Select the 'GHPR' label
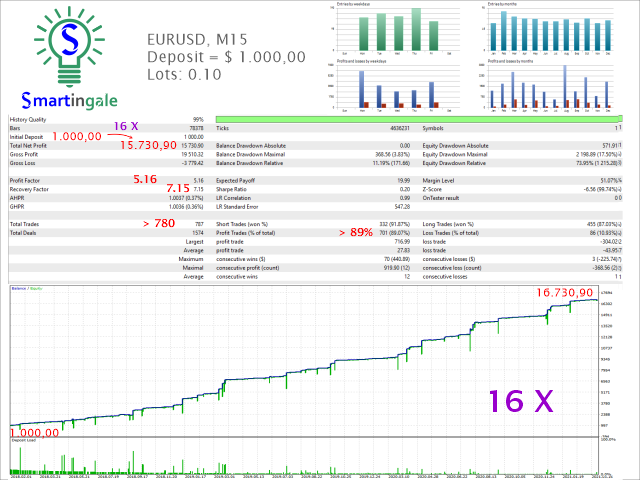640x480 pixels. [17, 207]
